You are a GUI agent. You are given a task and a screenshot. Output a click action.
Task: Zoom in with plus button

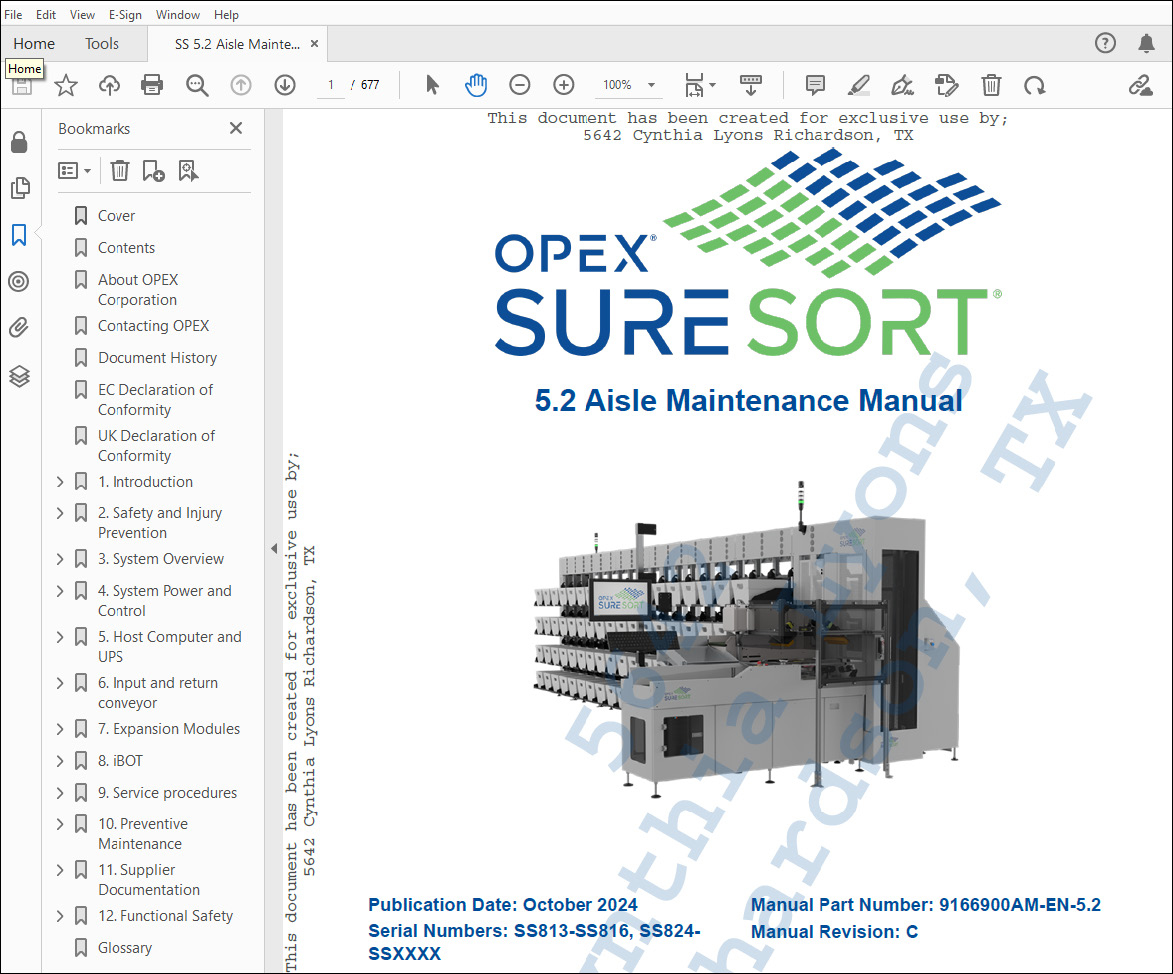pyautogui.click(x=564, y=85)
